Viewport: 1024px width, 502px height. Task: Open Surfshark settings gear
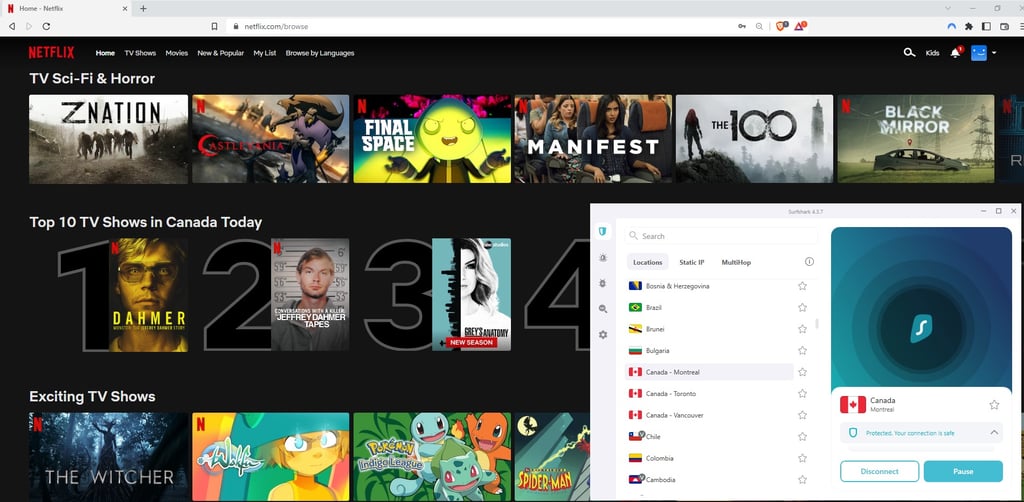click(x=603, y=334)
